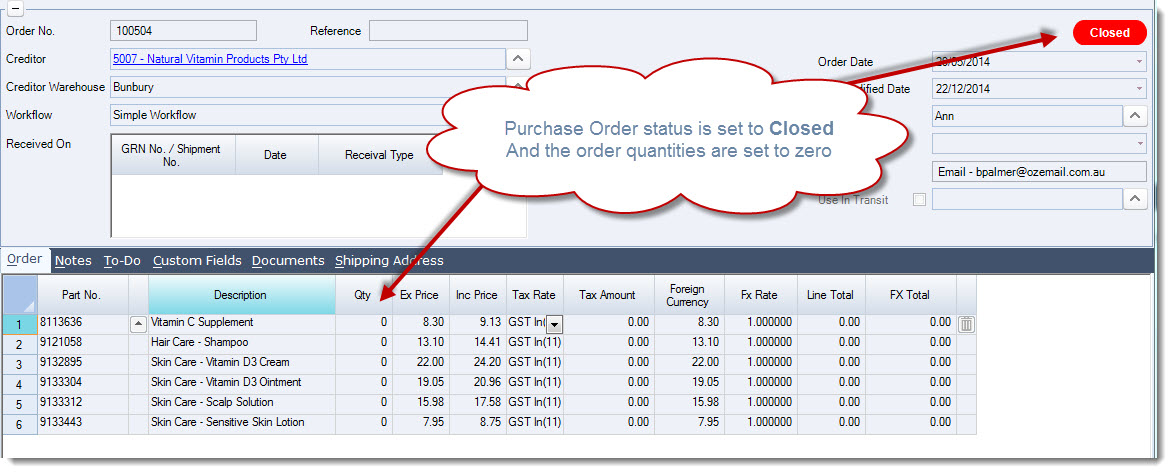The height and width of the screenshot is (473, 1172).
Task: Click the grid select-all corner cell
Action: click(x=20, y=294)
